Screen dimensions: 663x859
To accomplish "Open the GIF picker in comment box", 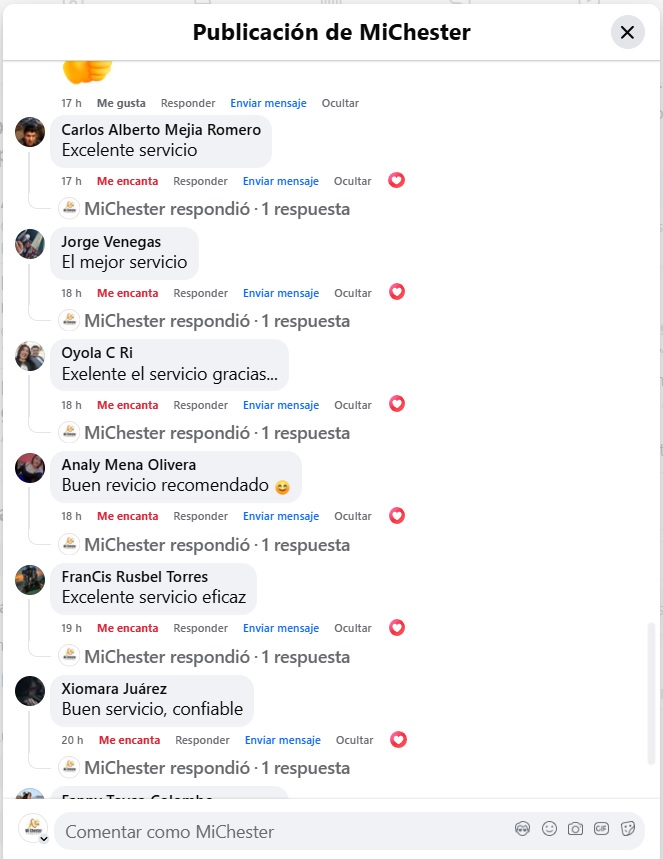I will (601, 828).
